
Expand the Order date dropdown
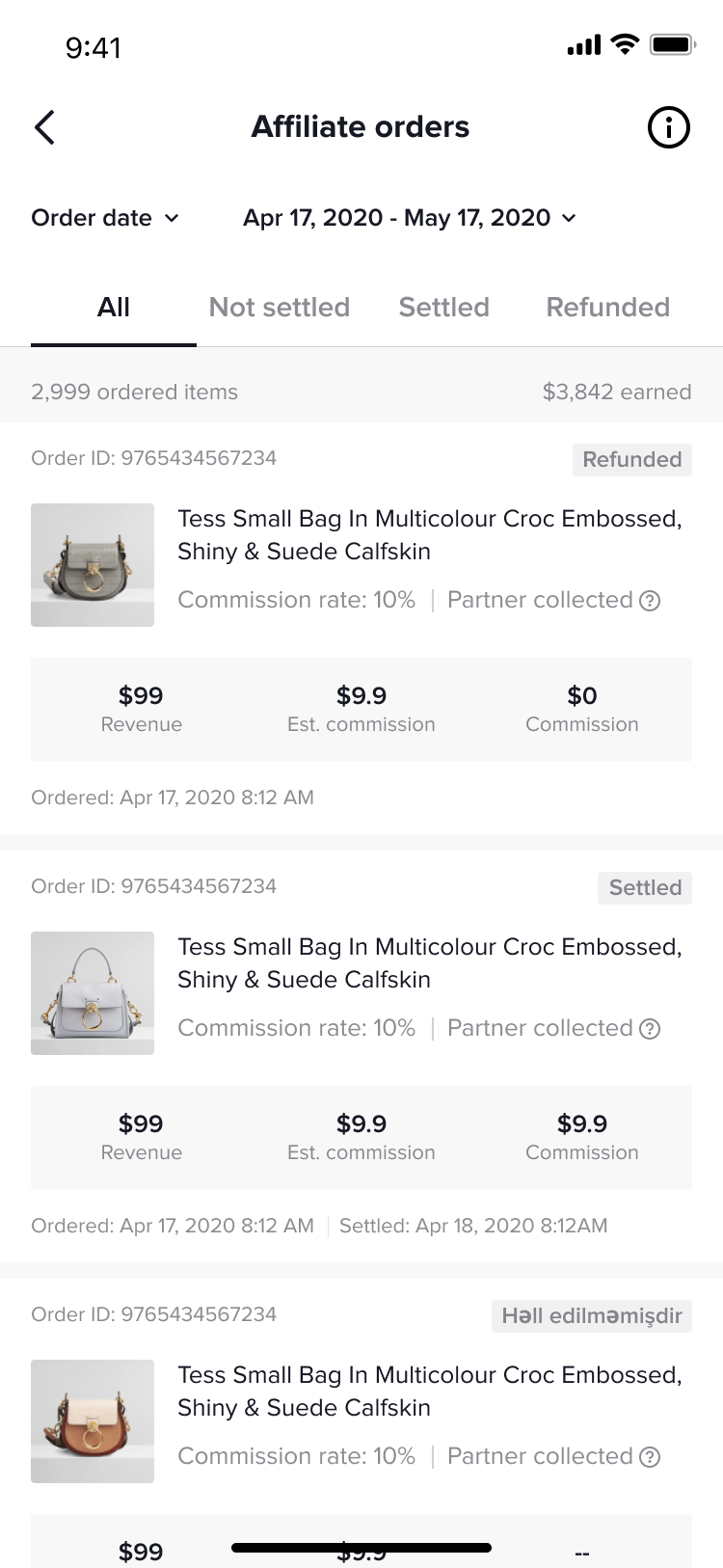coord(105,218)
